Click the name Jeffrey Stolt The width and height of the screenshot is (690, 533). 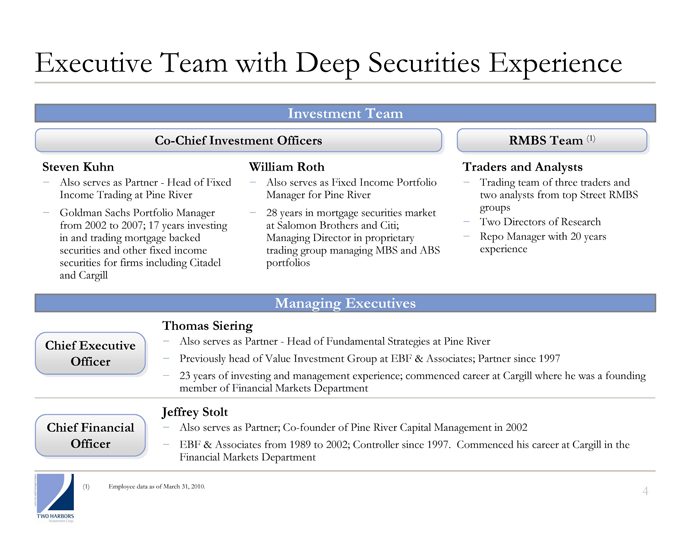pyautogui.click(x=195, y=412)
